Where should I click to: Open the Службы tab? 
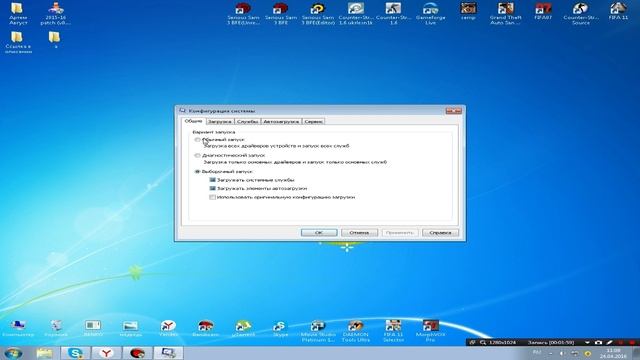click(248, 122)
